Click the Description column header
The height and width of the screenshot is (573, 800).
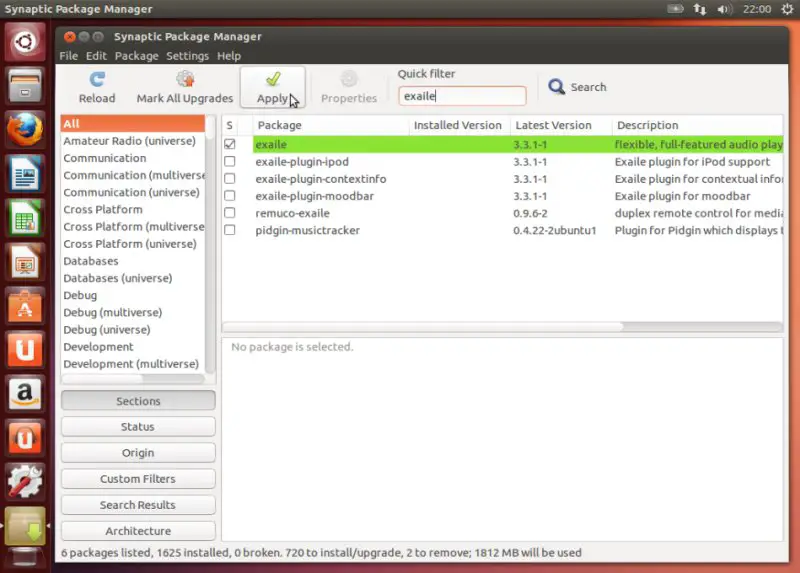(x=697, y=125)
